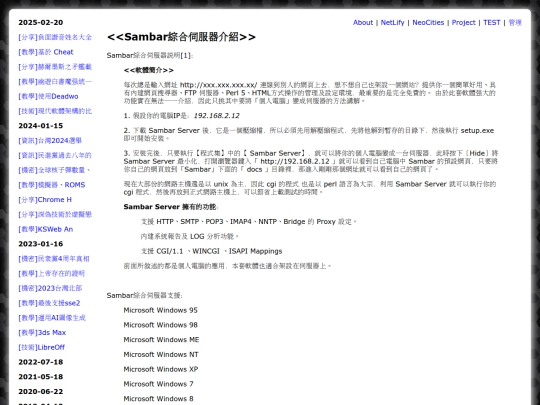Open the [分享] 深偽技術 article link
The image size is (540, 405).
pyautogui.click(x=55, y=215)
